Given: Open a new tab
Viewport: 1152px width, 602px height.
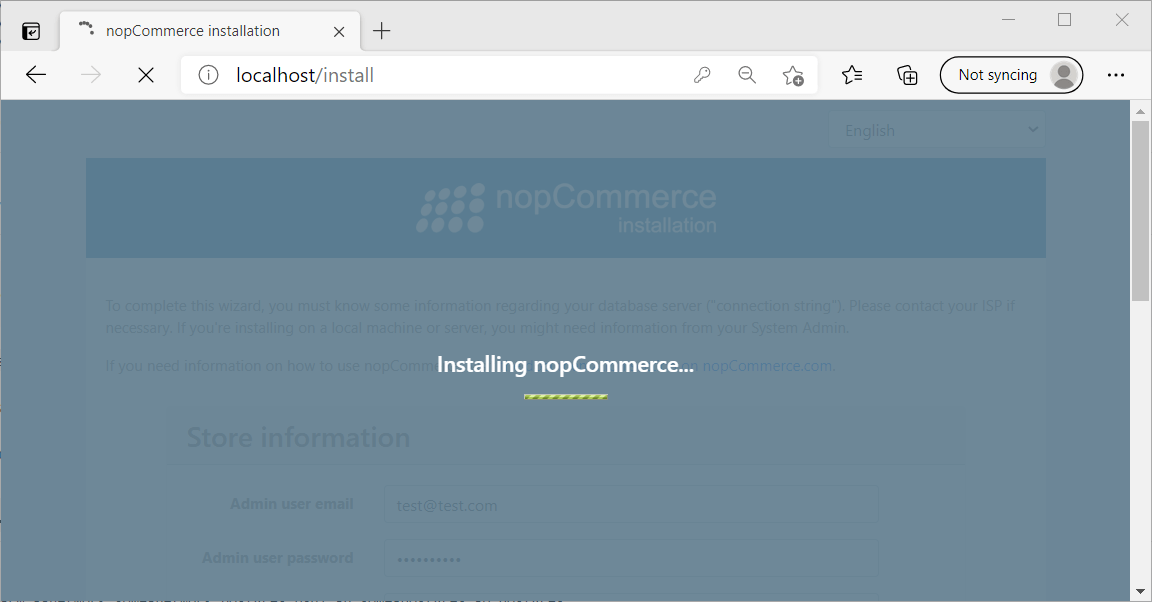Looking at the screenshot, I should (381, 31).
